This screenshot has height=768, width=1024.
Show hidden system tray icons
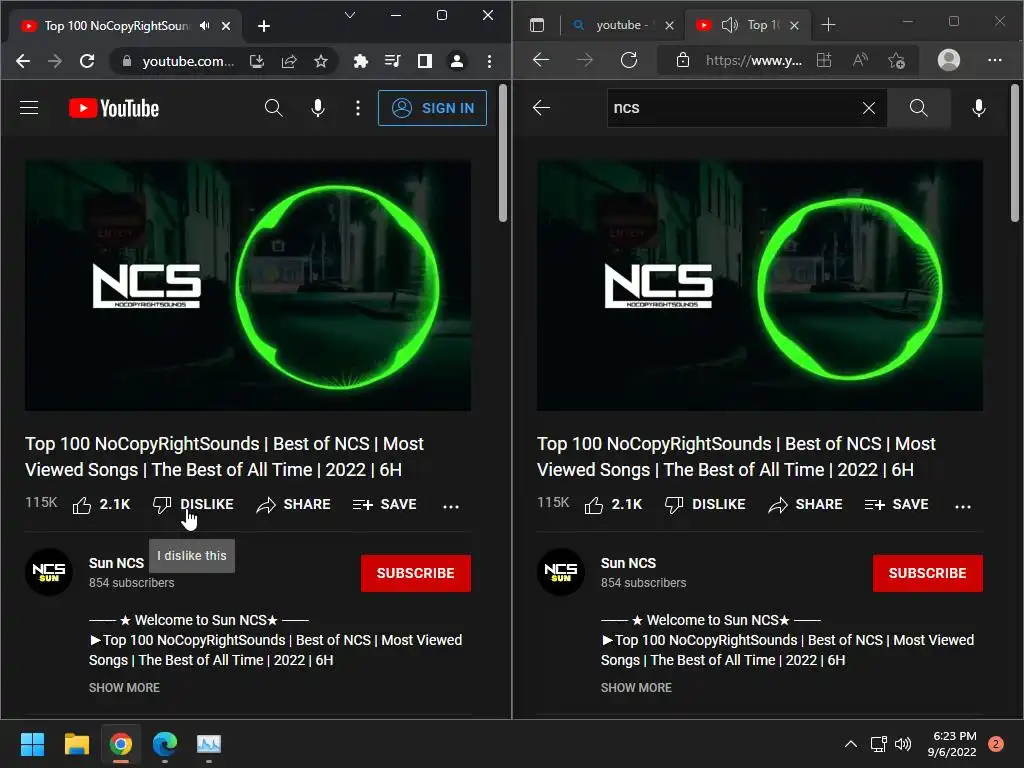click(x=850, y=744)
